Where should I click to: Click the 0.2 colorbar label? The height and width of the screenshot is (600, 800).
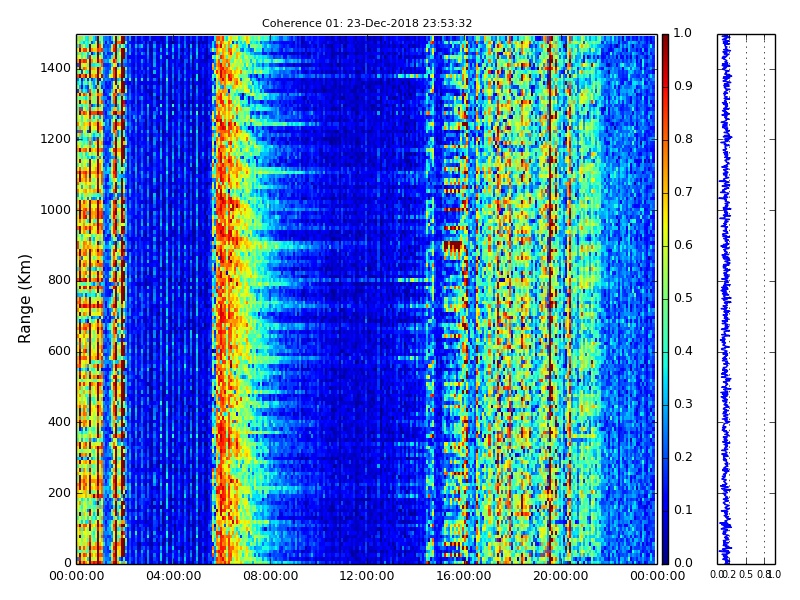pos(683,457)
